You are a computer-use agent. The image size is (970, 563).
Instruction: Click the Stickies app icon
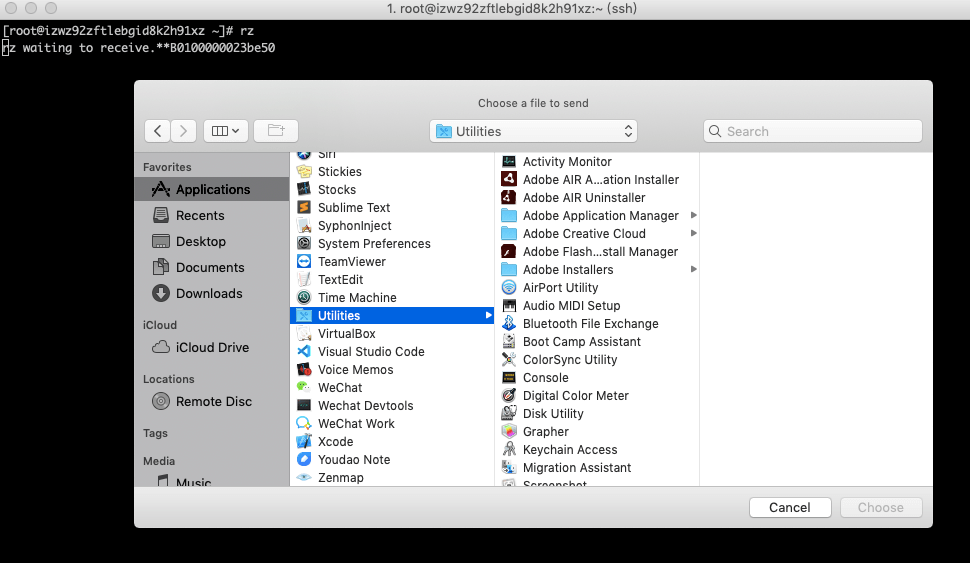pos(304,171)
